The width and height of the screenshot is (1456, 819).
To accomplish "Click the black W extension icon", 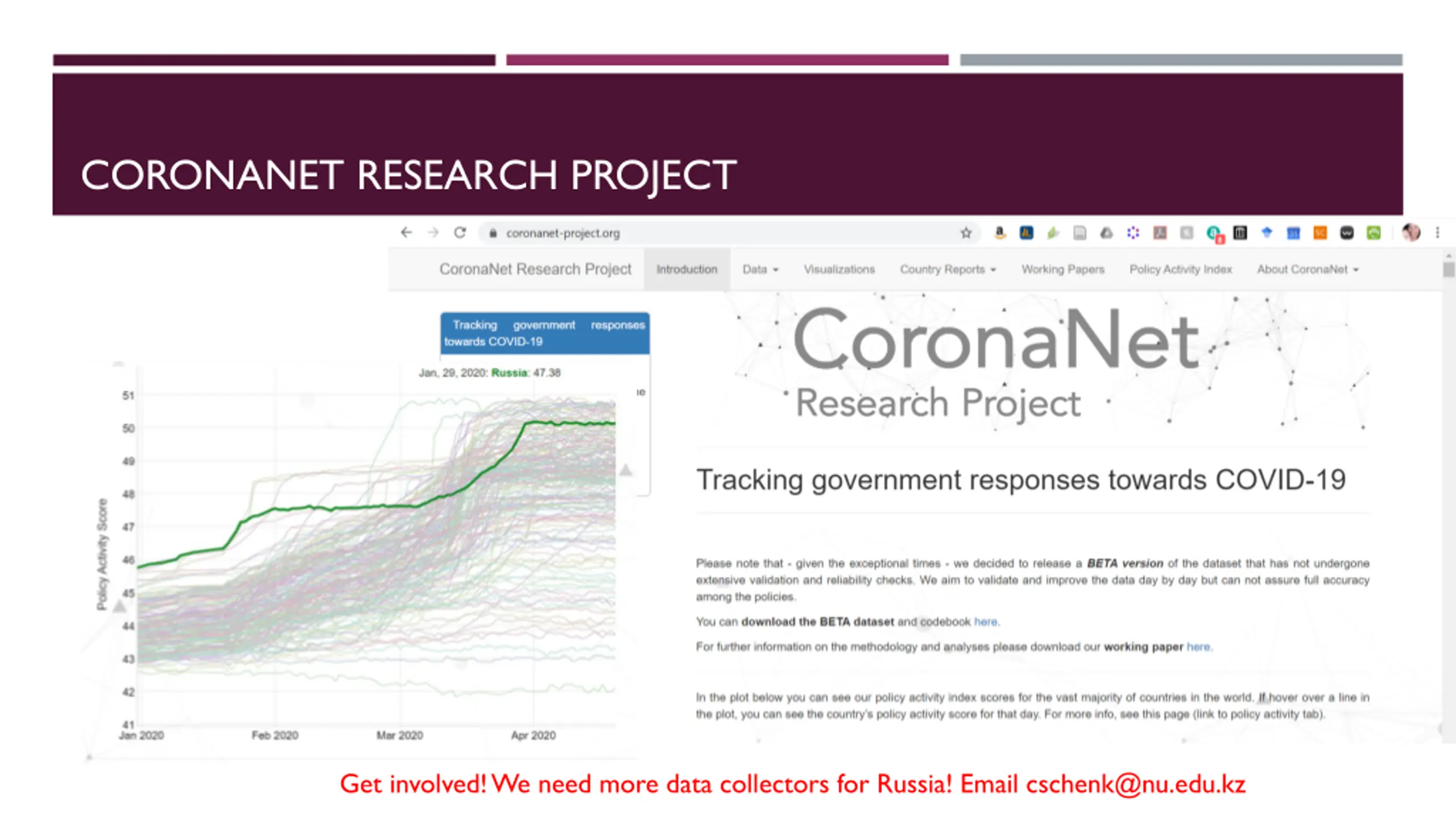I will pyautogui.click(x=1347, y=233).
